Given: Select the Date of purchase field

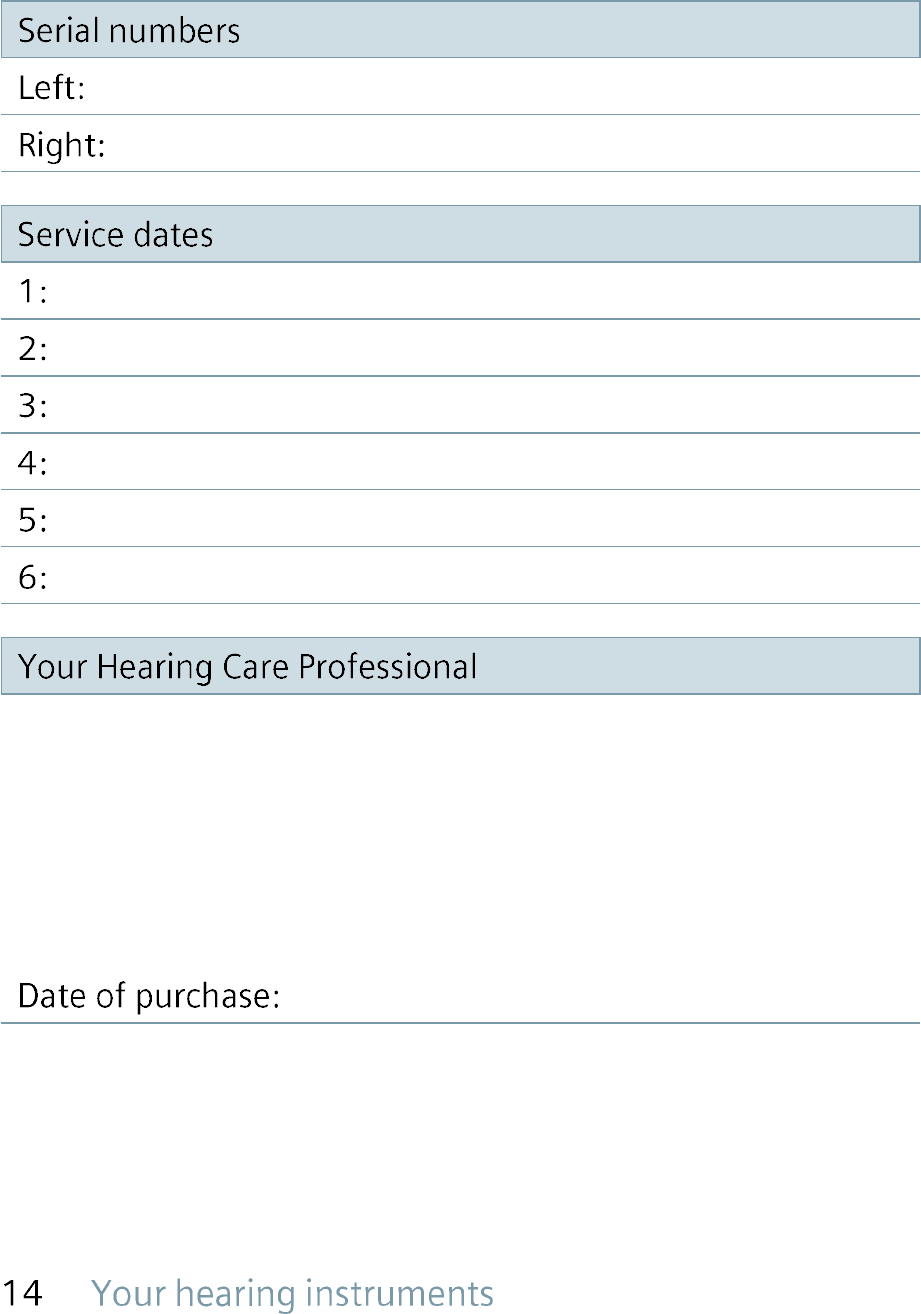Looking at the screenshot, I should [460, 996].
